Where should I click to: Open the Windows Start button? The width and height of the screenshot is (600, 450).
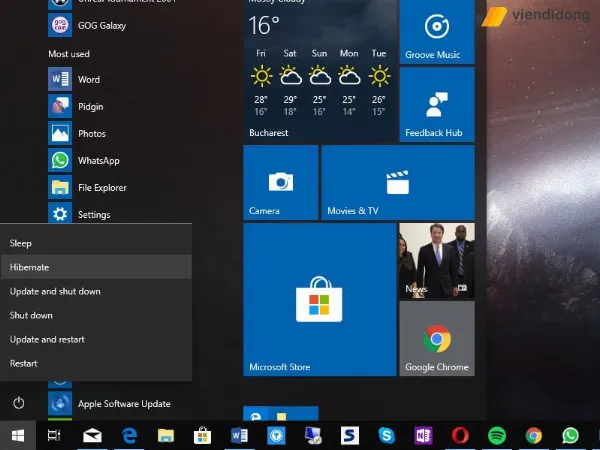click(x=18, y=435)
